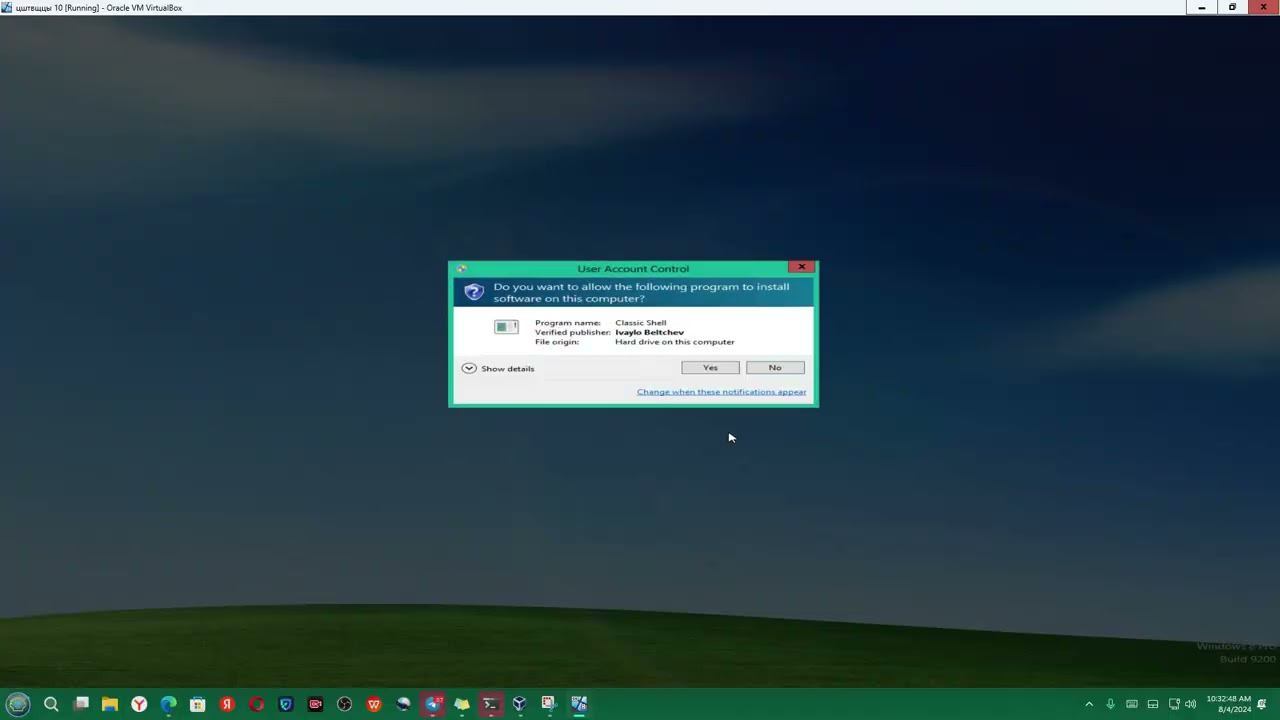Open the red screen recorder taskbar icon

click(x=315, y=704)
